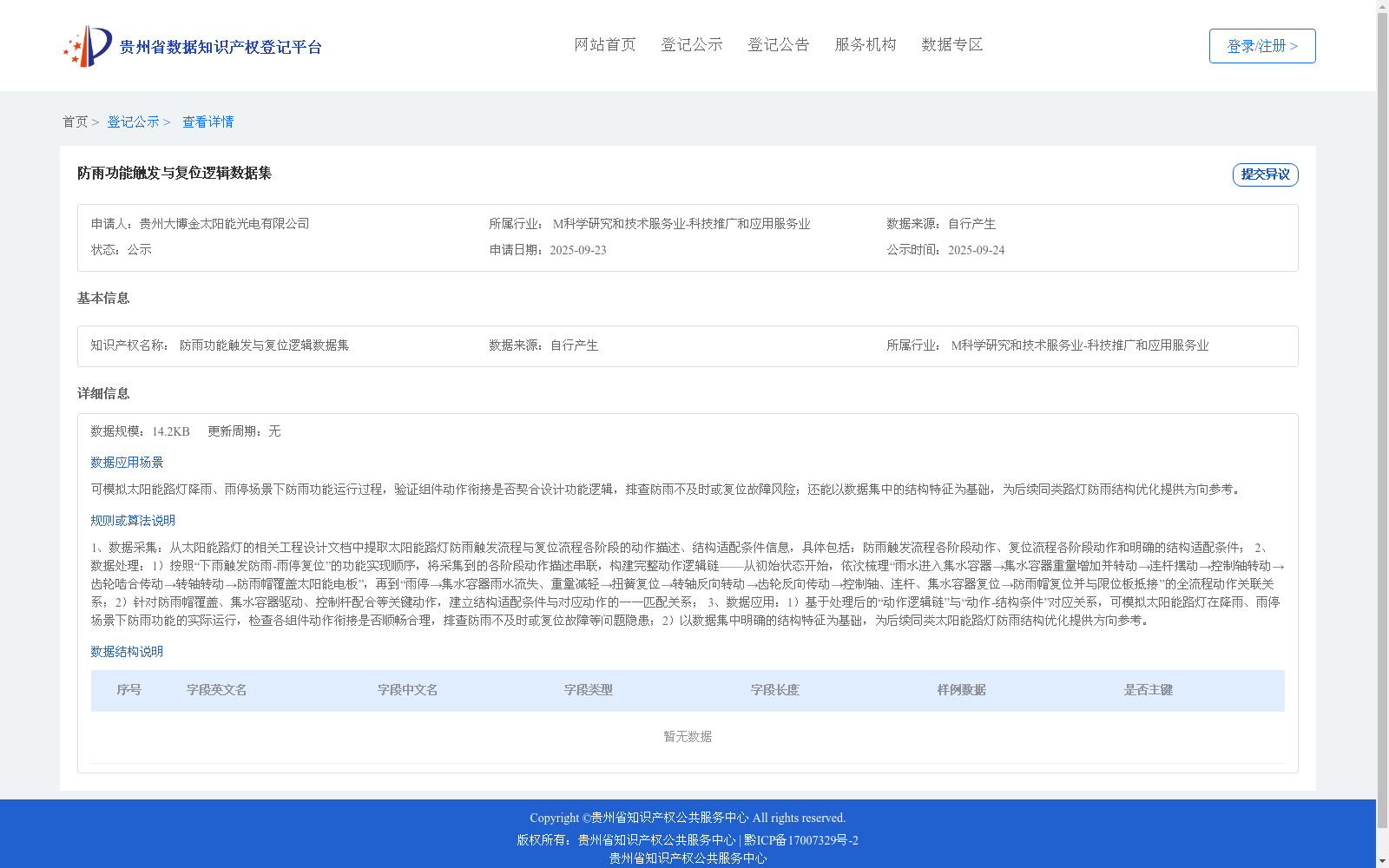The height and width of the screenshot is (868, 1389).
Task: Click the 字段类型 column header
Action: [x=589, y=690]
